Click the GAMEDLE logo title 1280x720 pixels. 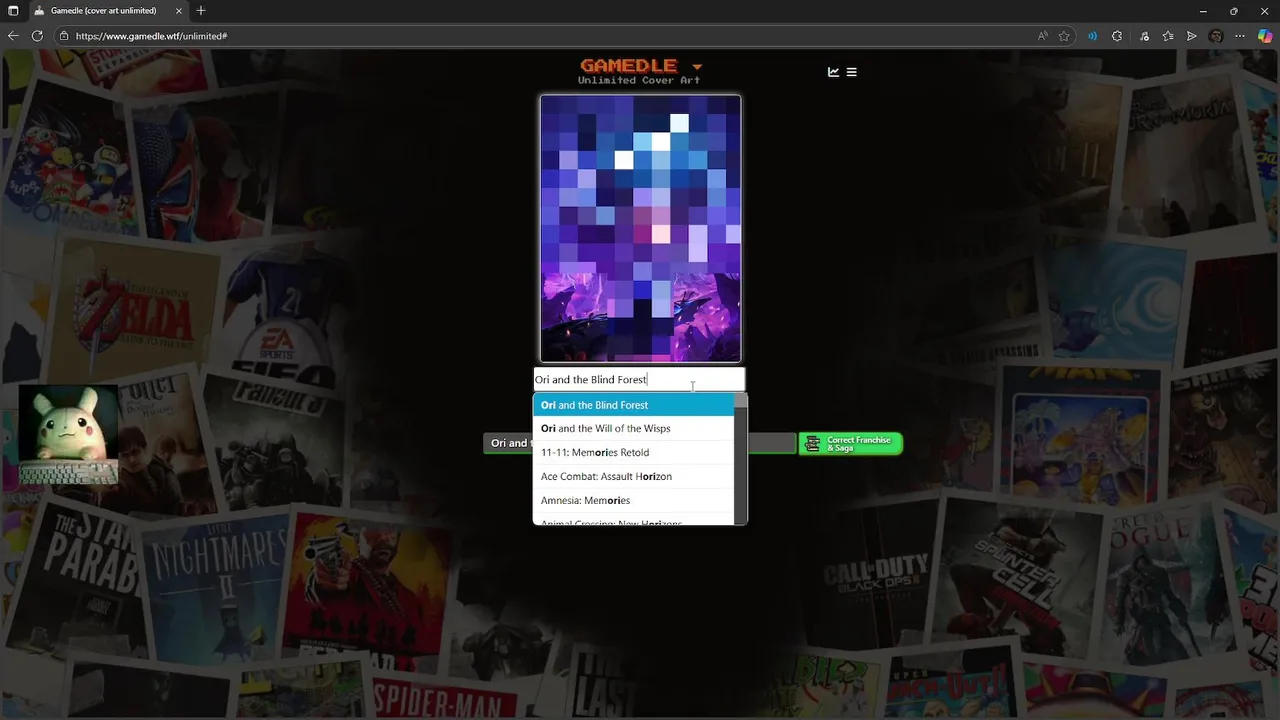[629, 66]
